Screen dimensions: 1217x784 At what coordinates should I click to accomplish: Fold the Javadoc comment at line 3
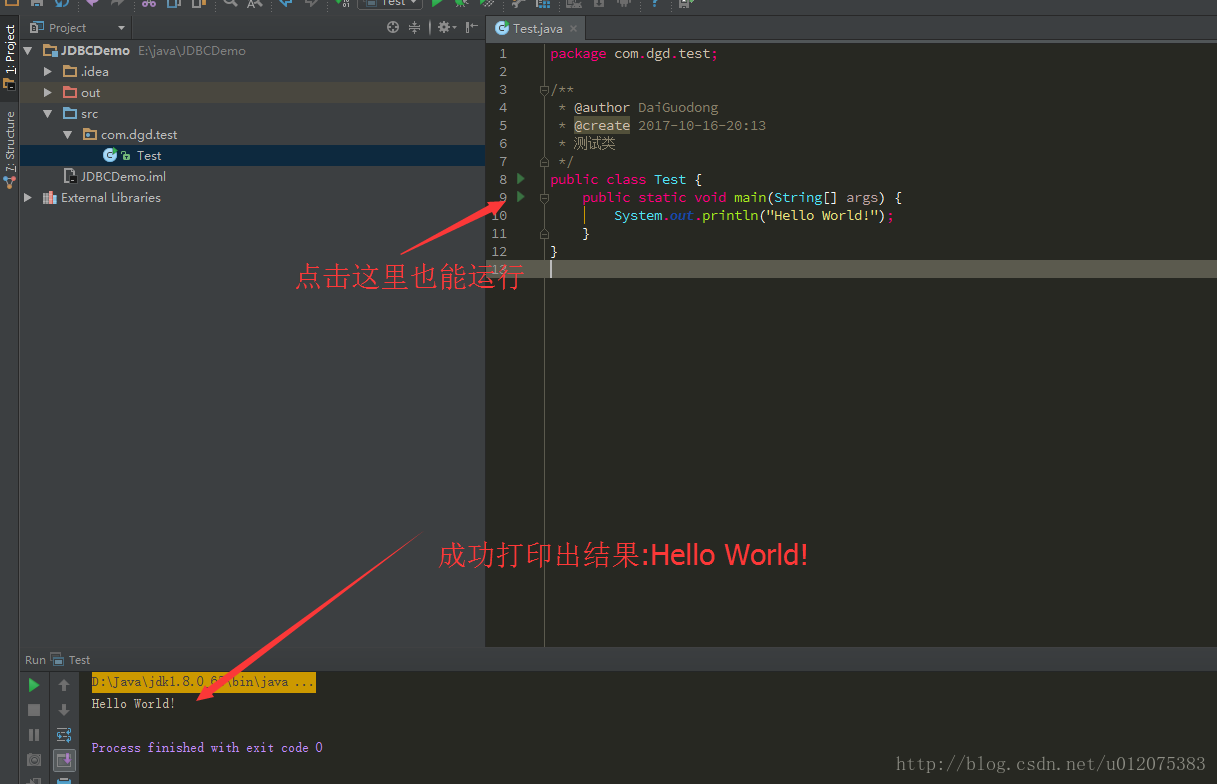[545, 90]
